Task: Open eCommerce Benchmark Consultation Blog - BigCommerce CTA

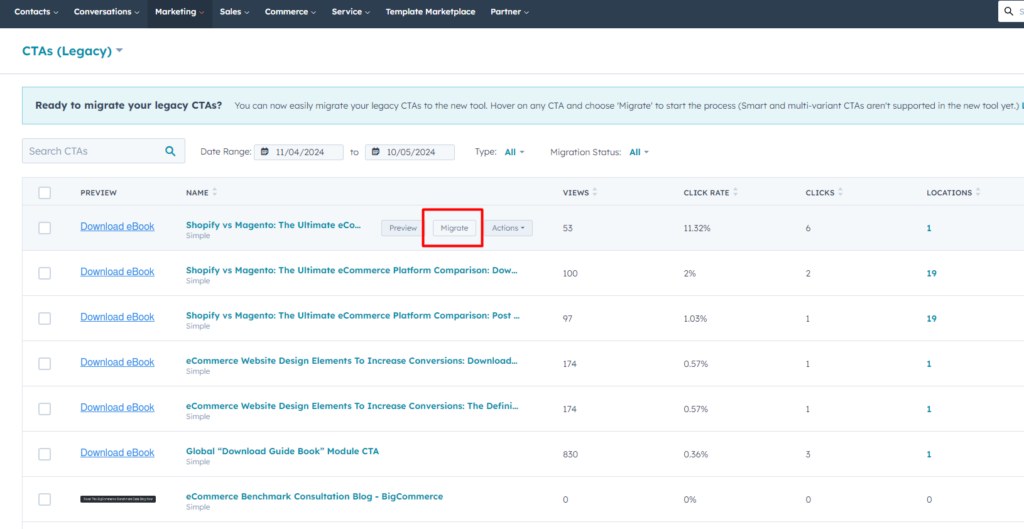Action: click(x=314, y=496)
